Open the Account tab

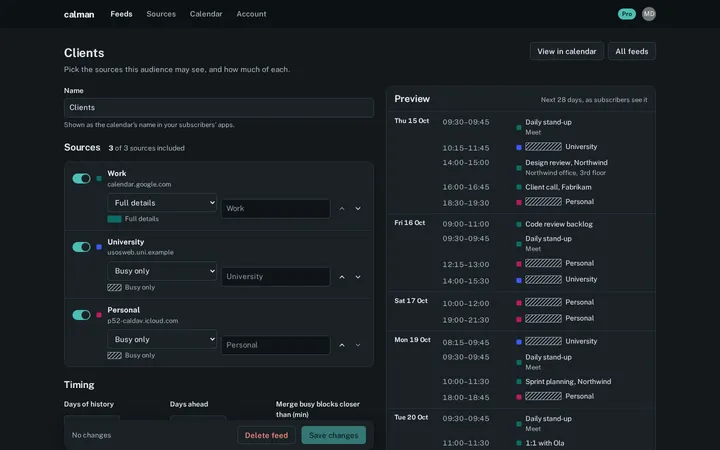(251, 14)
